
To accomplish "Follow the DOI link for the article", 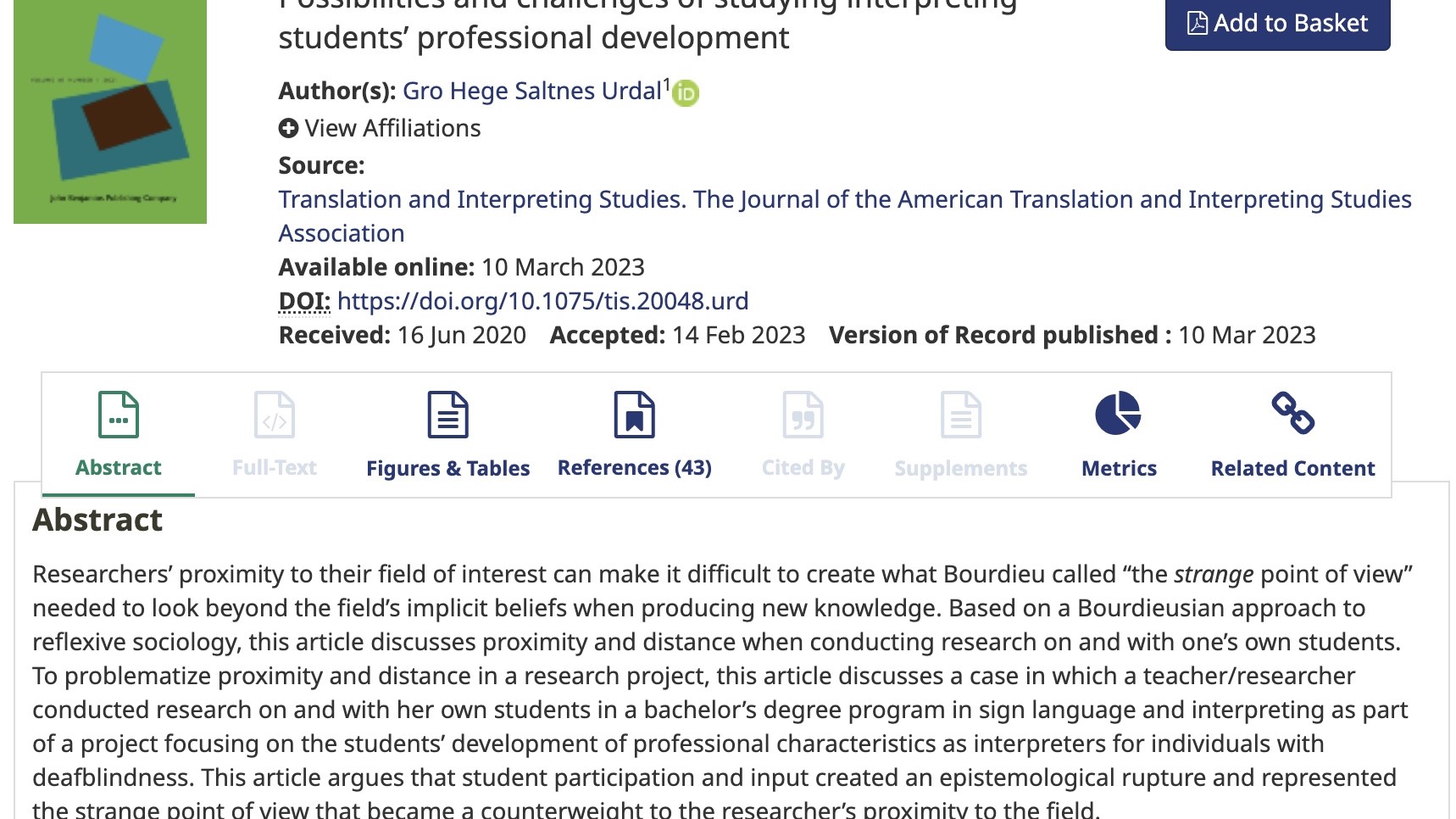I will coord(542,301).
